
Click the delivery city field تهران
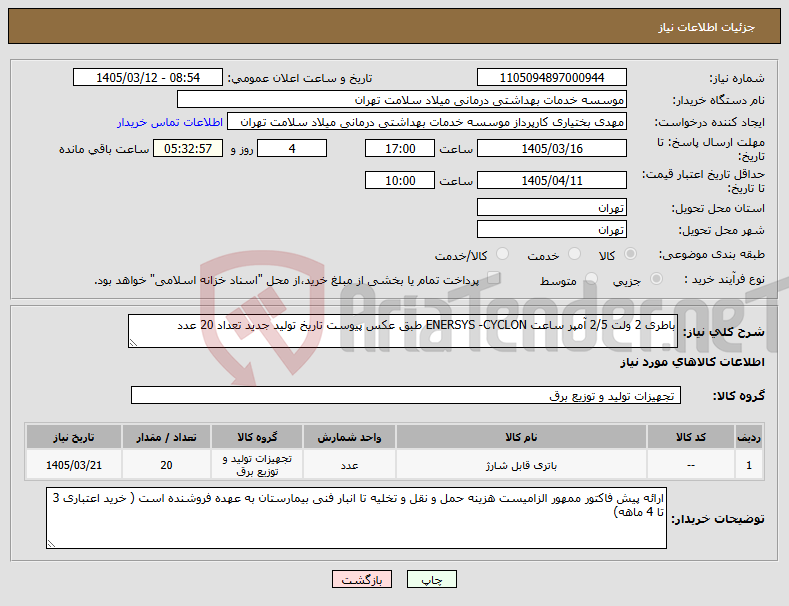coord(551,230)
